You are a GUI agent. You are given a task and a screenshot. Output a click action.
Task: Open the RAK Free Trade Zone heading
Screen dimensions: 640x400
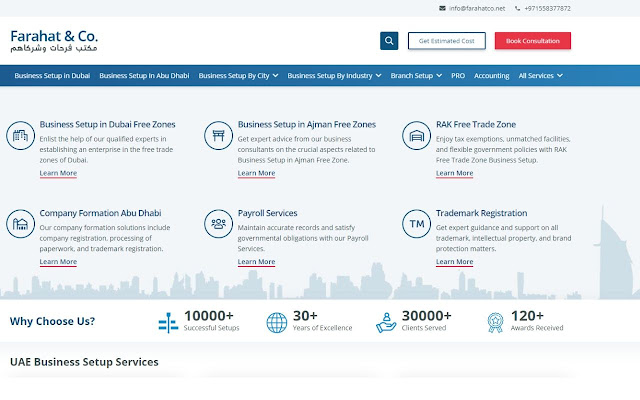[476, 124]
